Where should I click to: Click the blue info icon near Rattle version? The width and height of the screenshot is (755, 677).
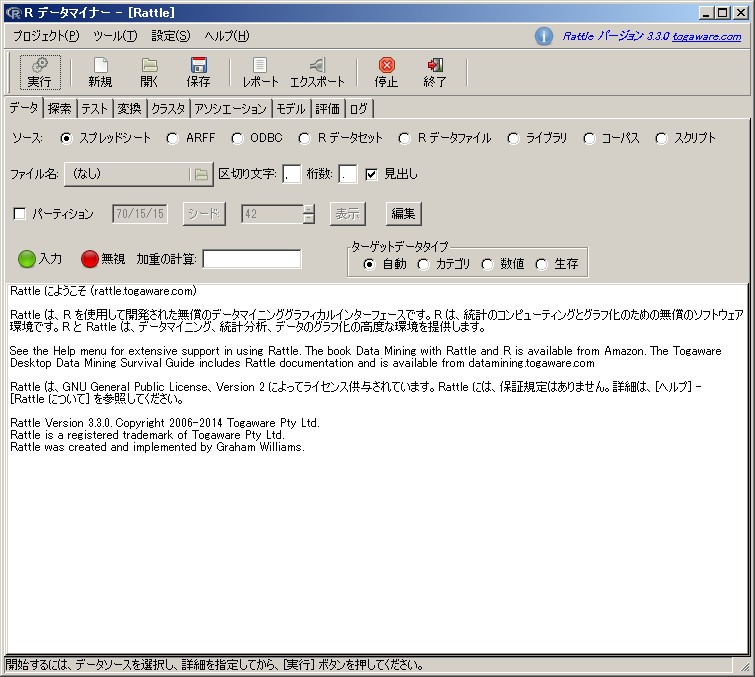(x=544, y=36)
